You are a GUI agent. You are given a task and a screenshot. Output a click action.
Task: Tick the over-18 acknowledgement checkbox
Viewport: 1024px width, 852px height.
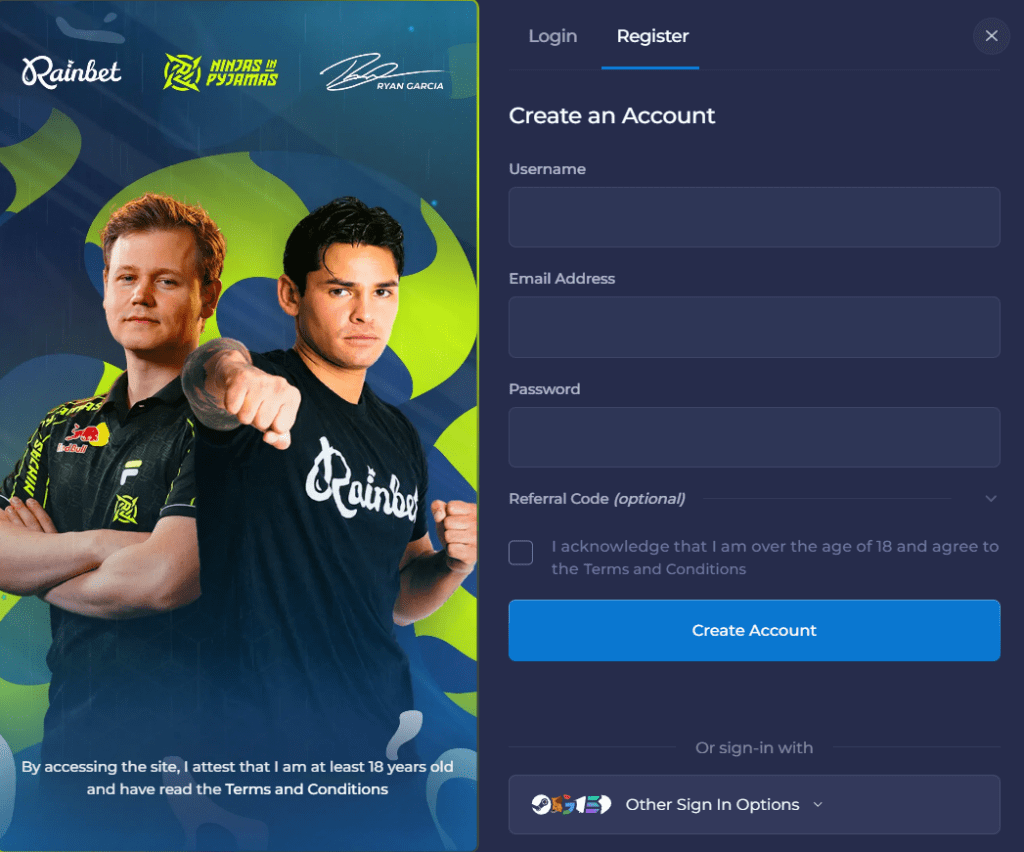point(520,552)
